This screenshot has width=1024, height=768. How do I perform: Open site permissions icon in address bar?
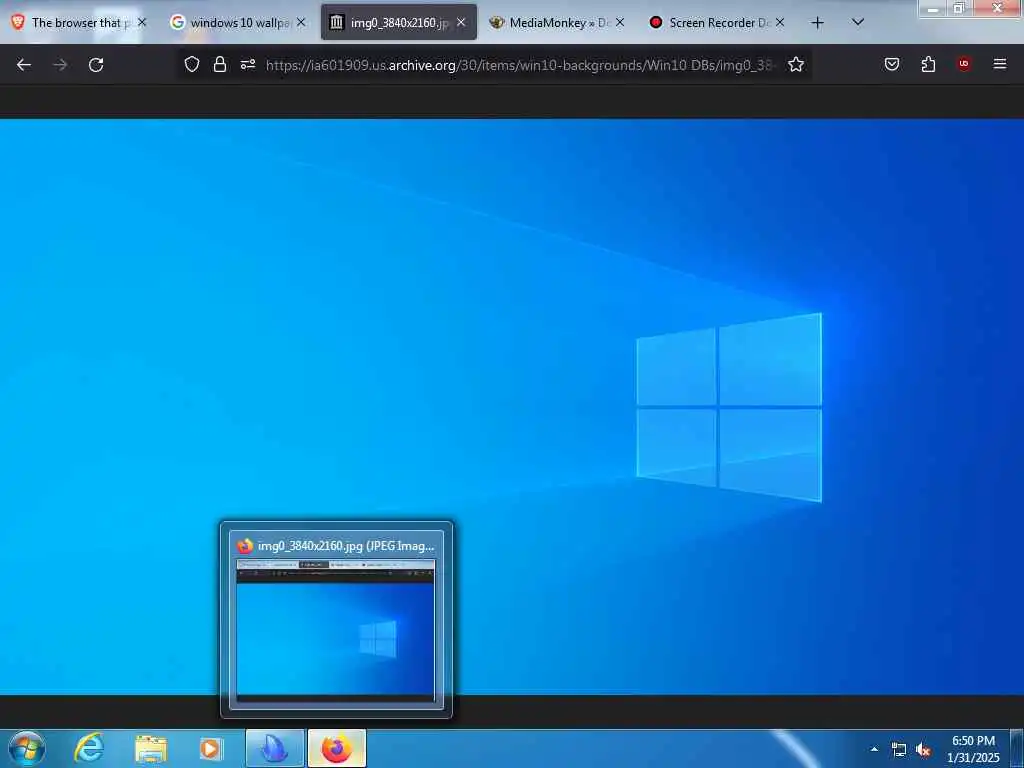click(x=248, y=64)
